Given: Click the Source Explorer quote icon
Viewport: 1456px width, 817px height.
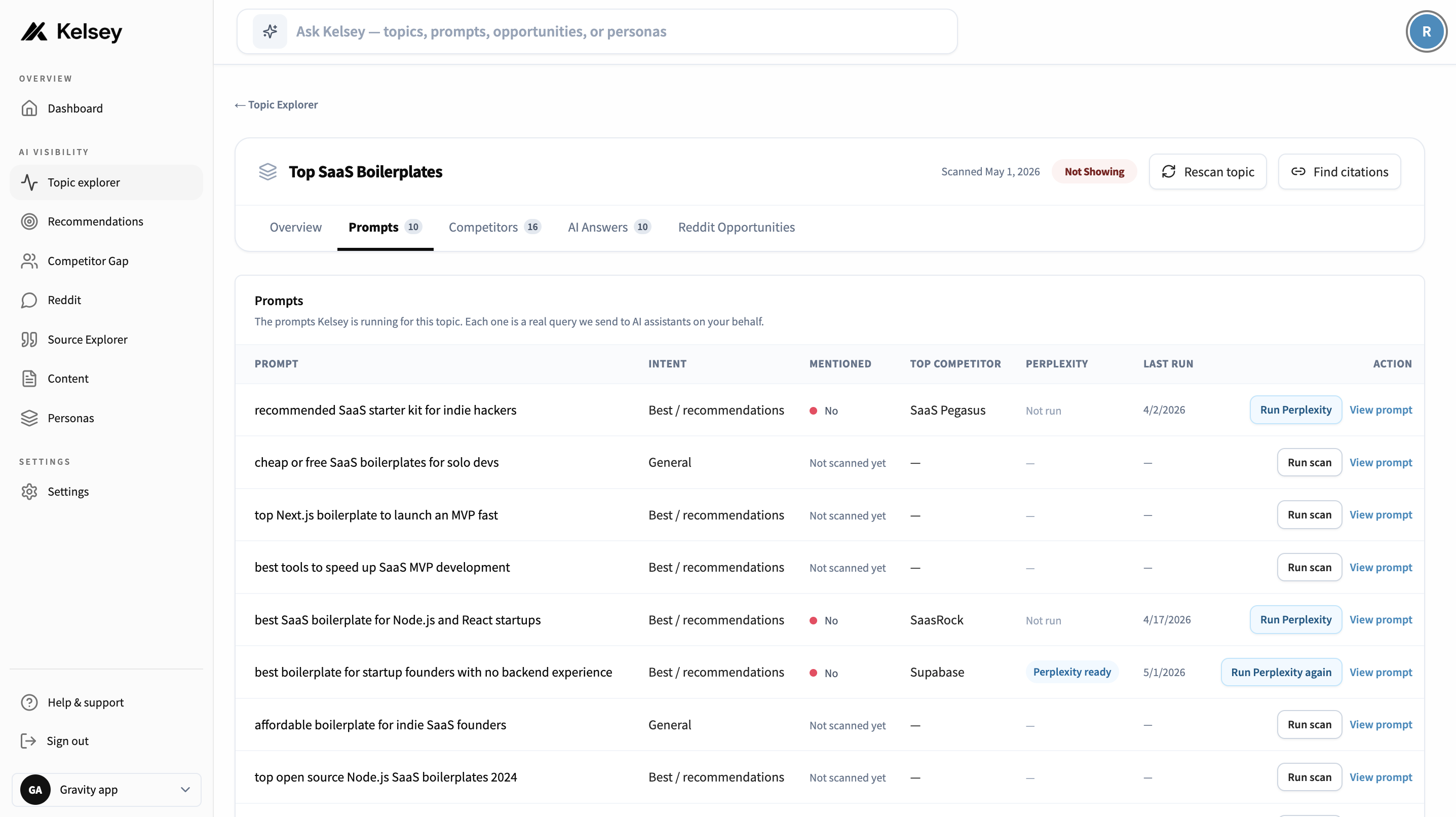Looking at the screenshot, I should coord(29,339).
